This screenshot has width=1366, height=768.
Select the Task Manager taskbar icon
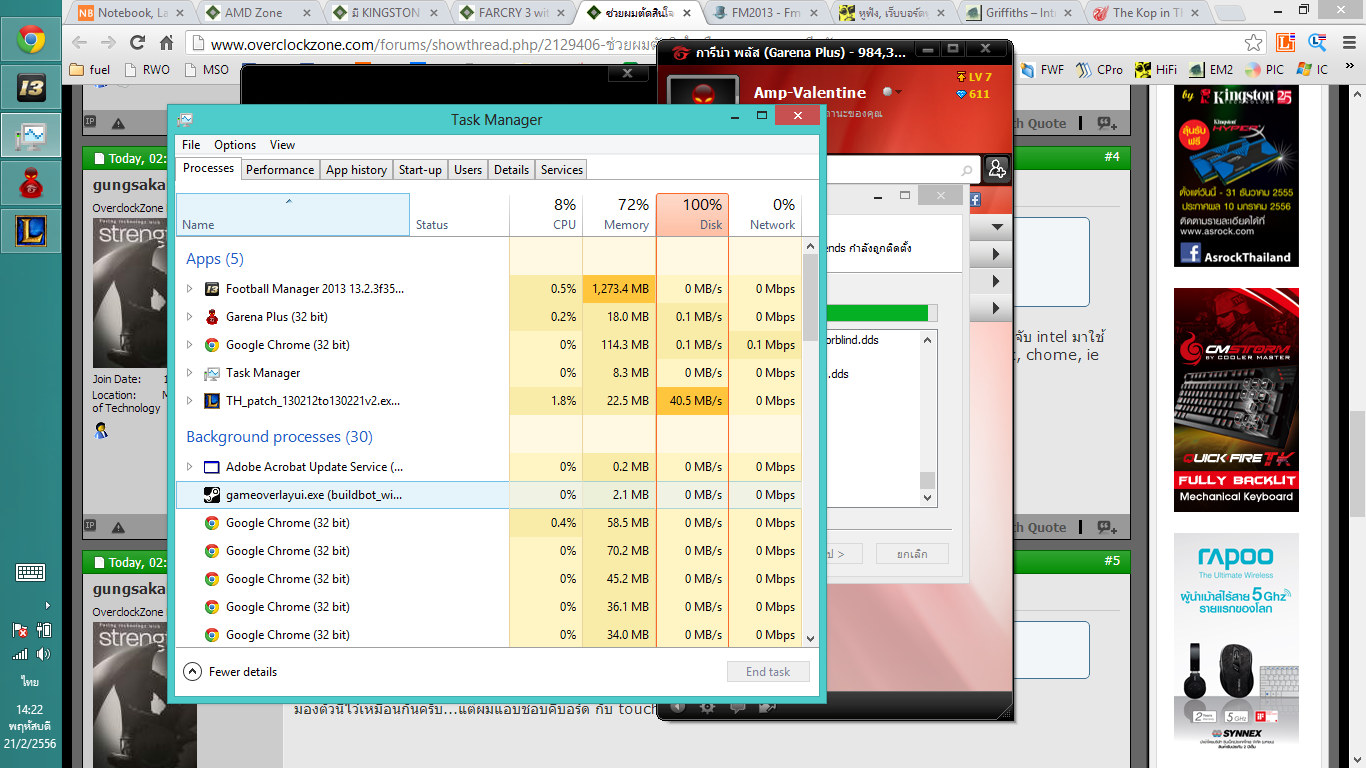click(31, 135)
